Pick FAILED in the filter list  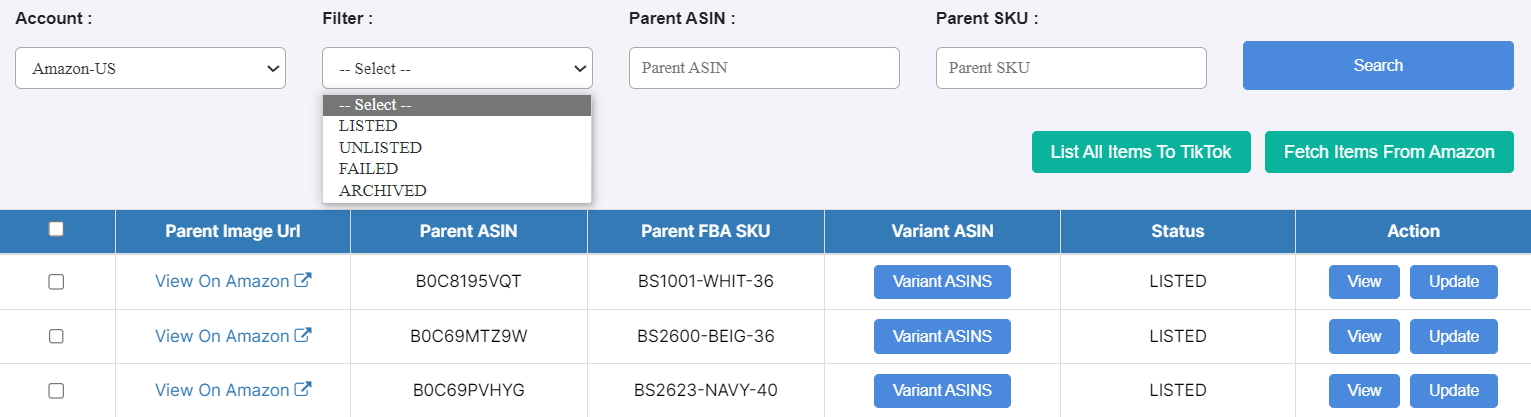click(x=368, y=169)
